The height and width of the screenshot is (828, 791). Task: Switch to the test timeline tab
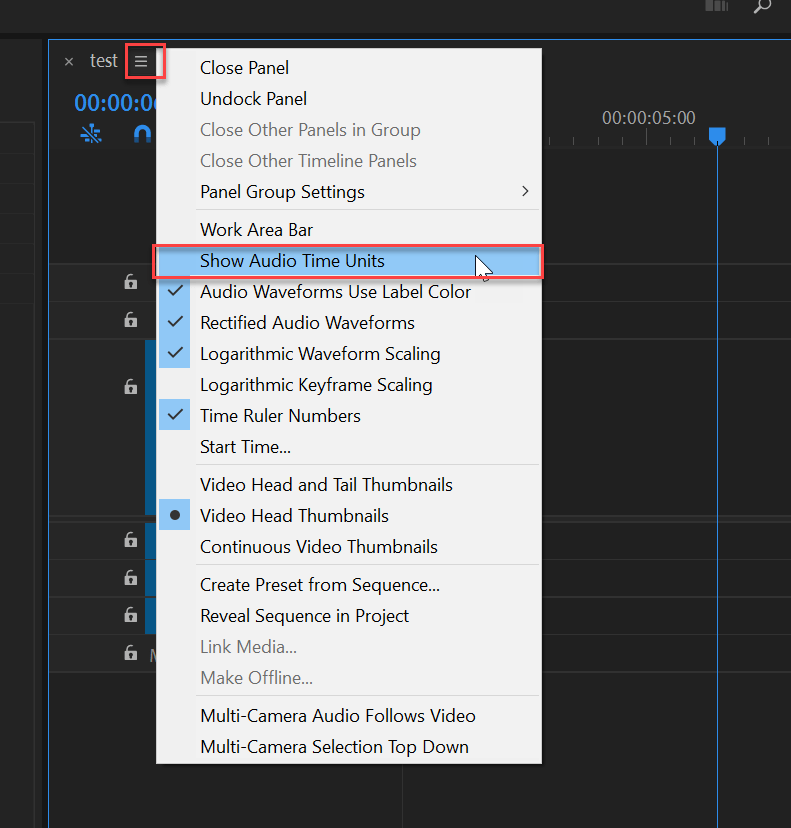(x=103, y=60)
